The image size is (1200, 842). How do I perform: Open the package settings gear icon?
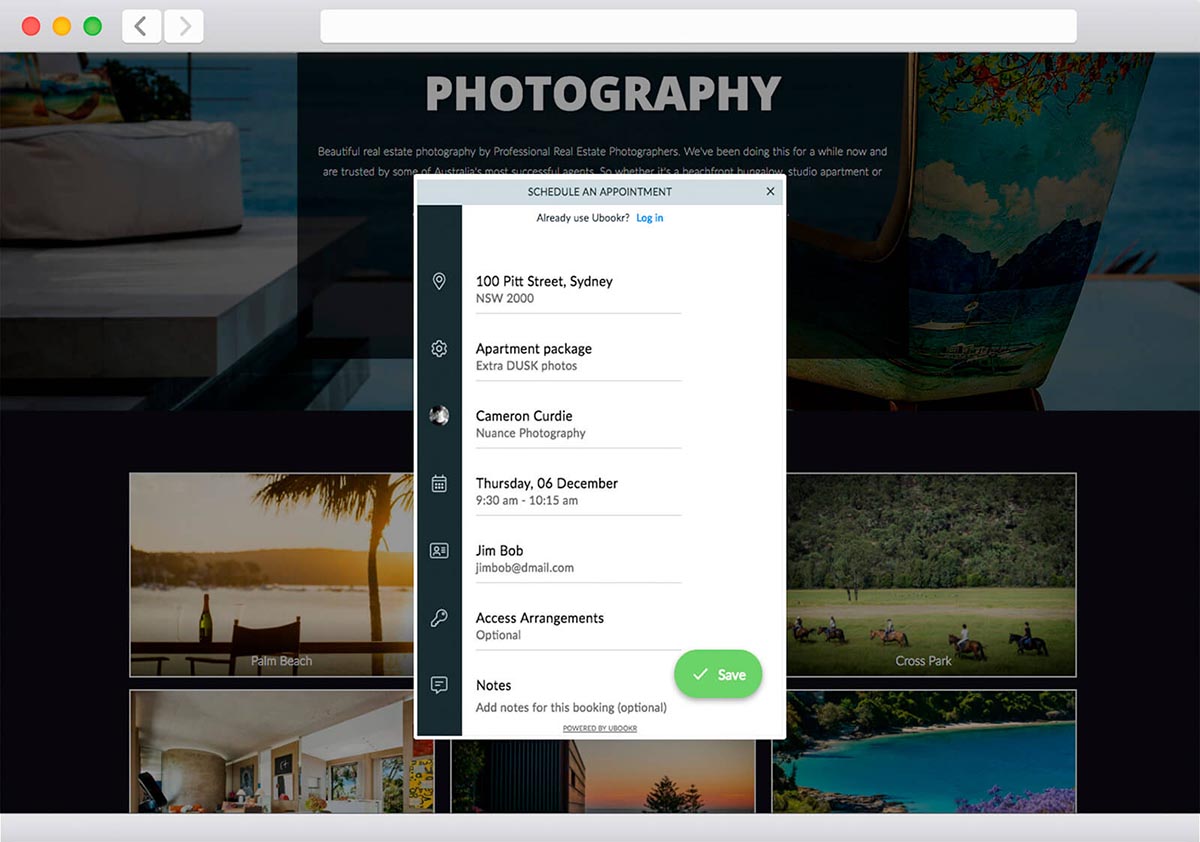[x=439, y=348]
